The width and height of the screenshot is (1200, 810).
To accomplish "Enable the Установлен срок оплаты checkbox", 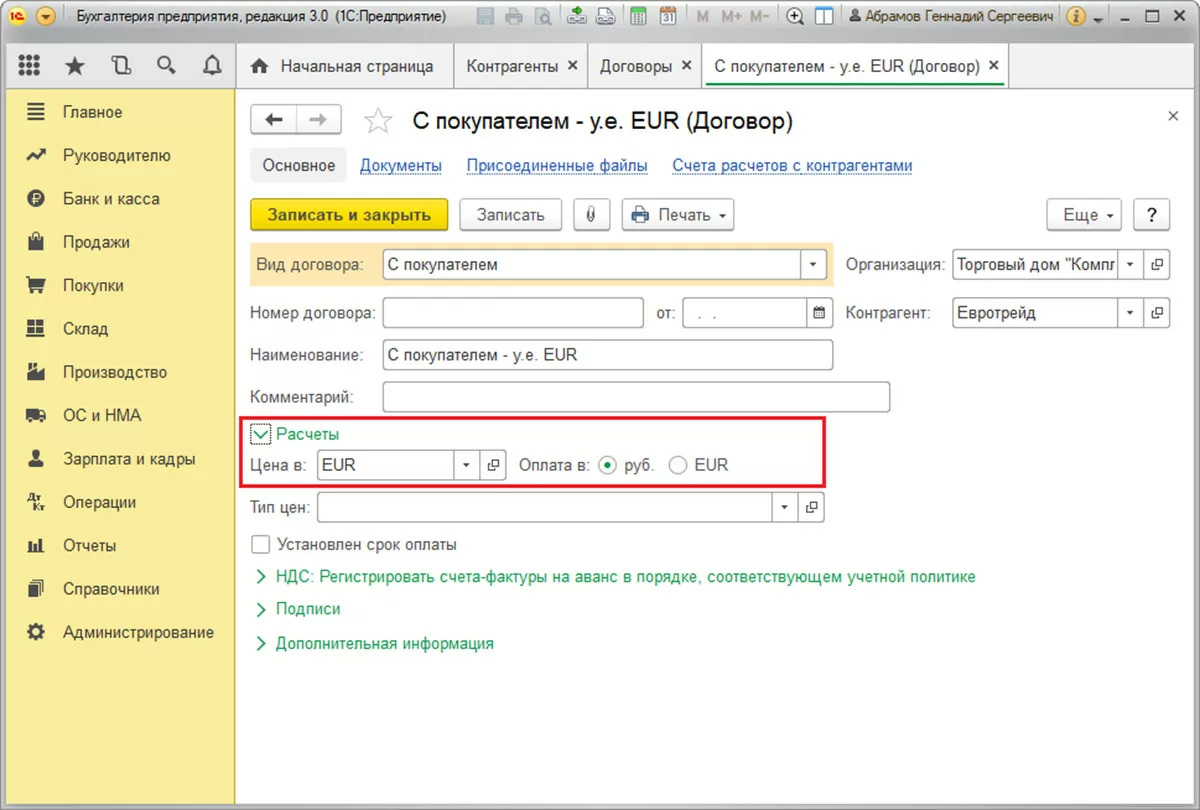I will (x=261, y=545).
